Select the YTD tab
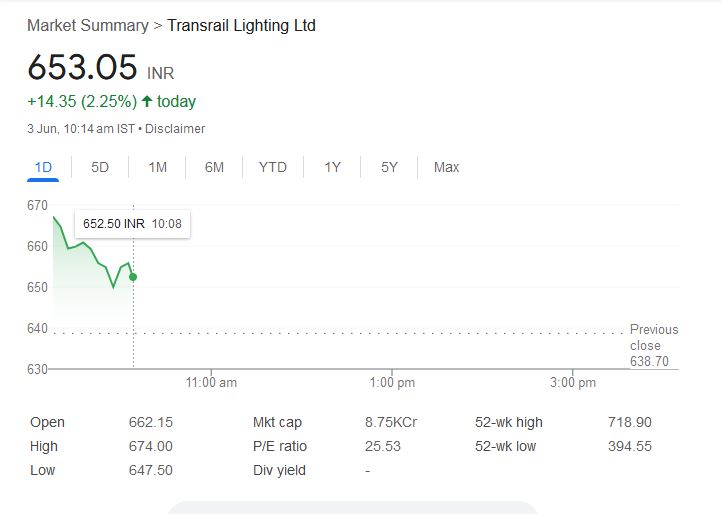Viewport: 721px width, 514px height. 272,167
